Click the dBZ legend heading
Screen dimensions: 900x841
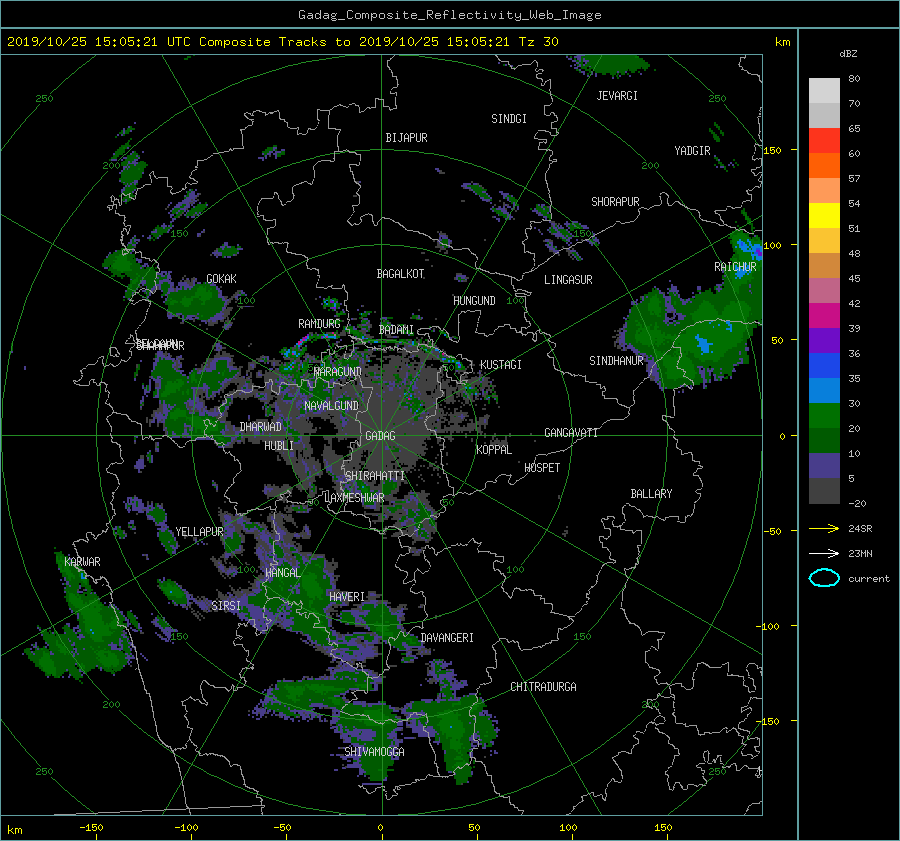(x=848, y=54)
